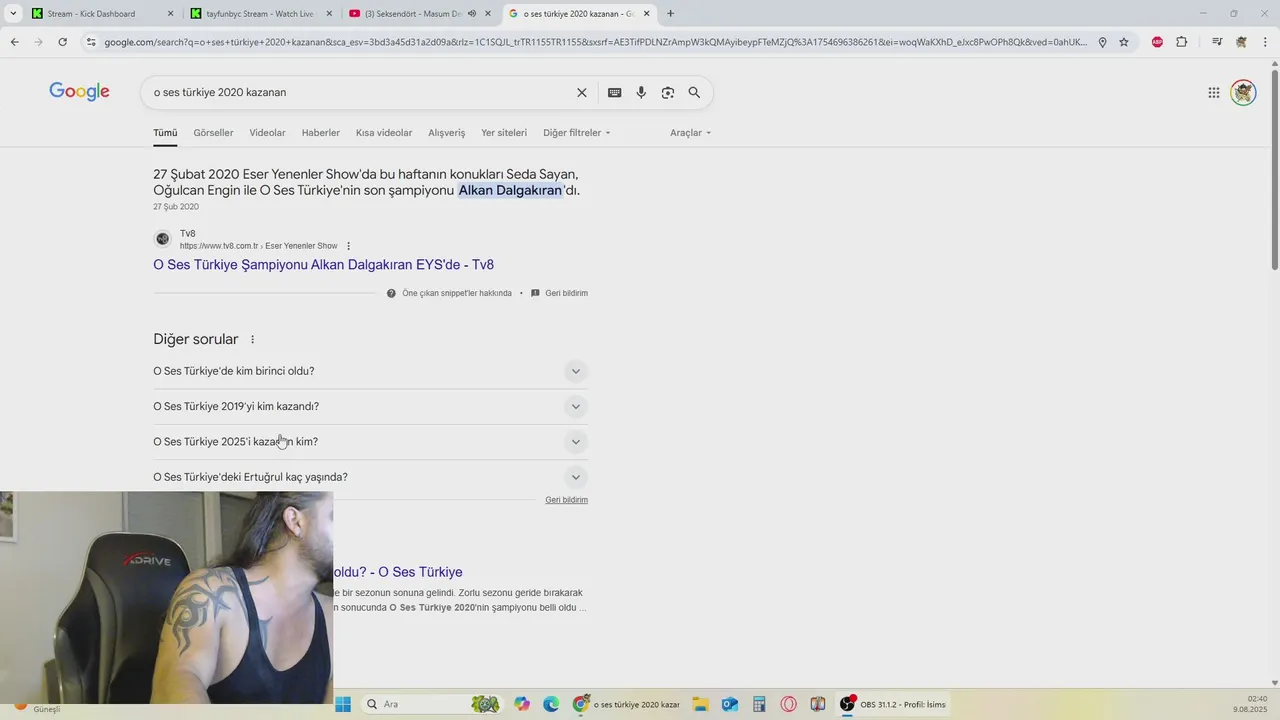Open the on-screen keyboard input tool

pos(614,92)
